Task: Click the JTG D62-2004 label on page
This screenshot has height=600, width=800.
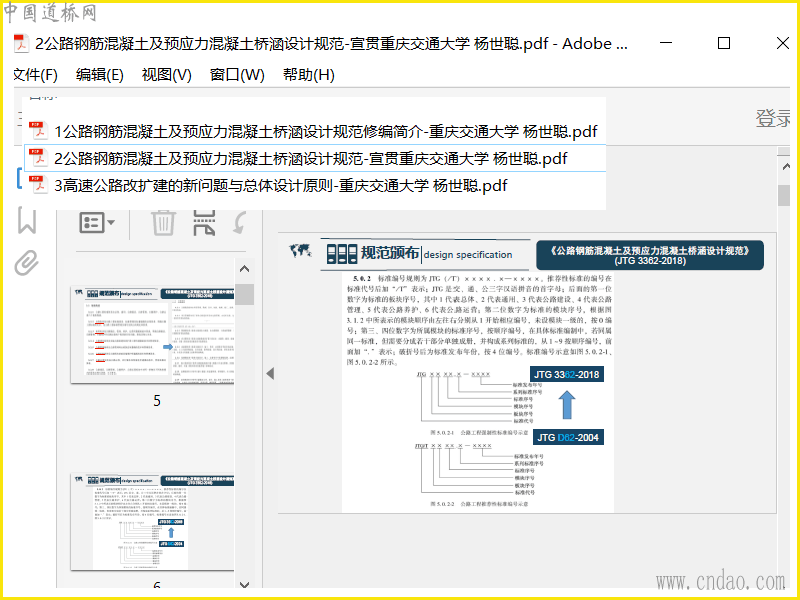Action: (x=568, y=437)
